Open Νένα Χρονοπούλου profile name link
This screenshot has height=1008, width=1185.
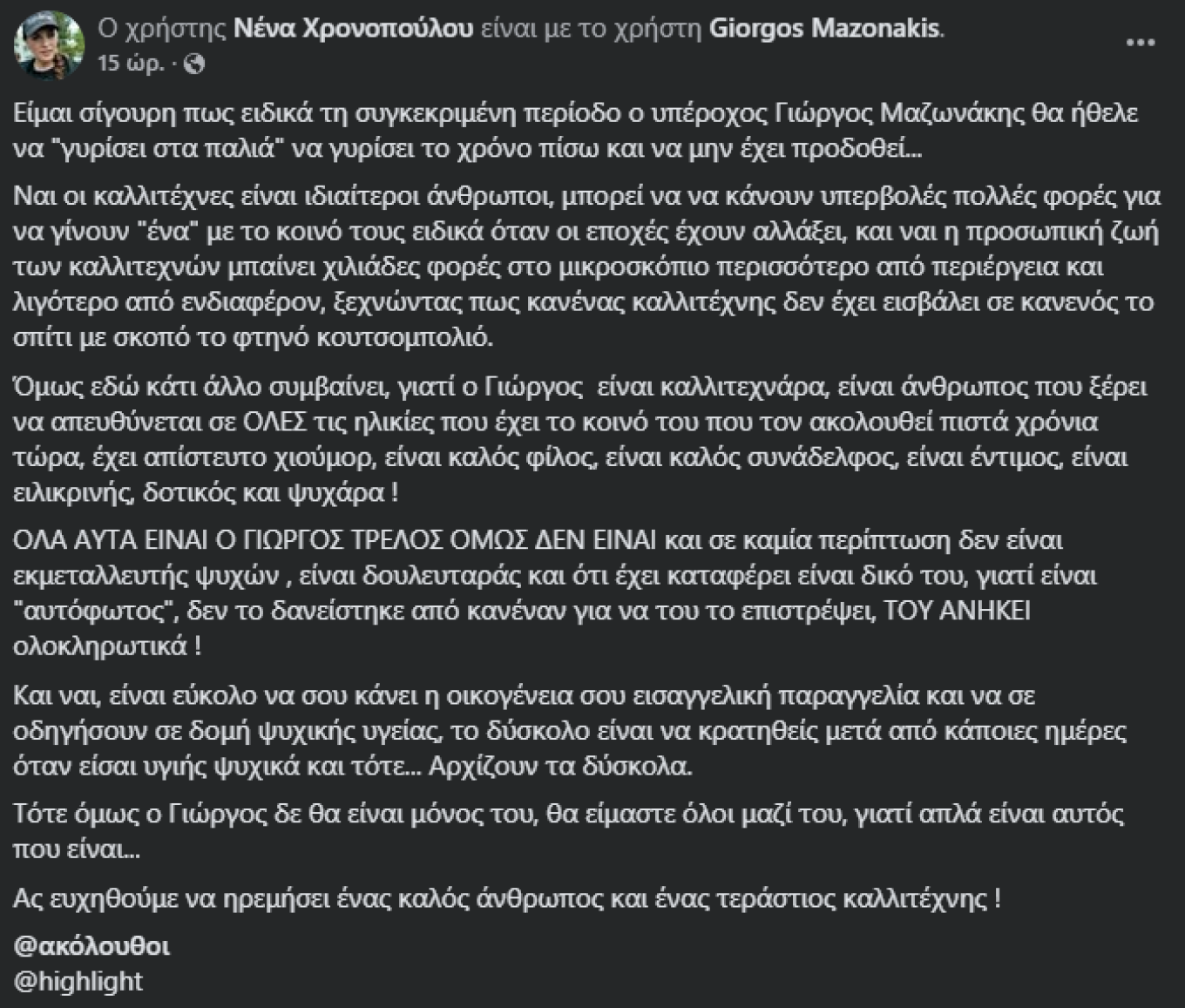click(x=353, y=29)
